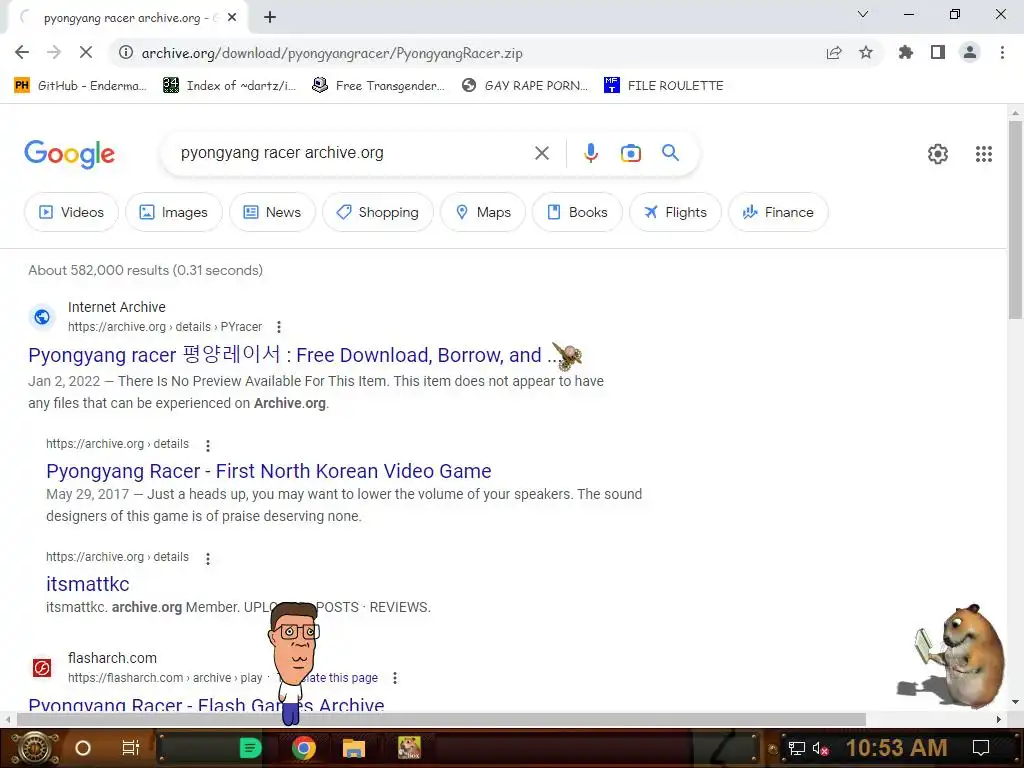The image size is (1024, 768).
Task: Open First North Korean Video Game result
Action: click(268, 471)
